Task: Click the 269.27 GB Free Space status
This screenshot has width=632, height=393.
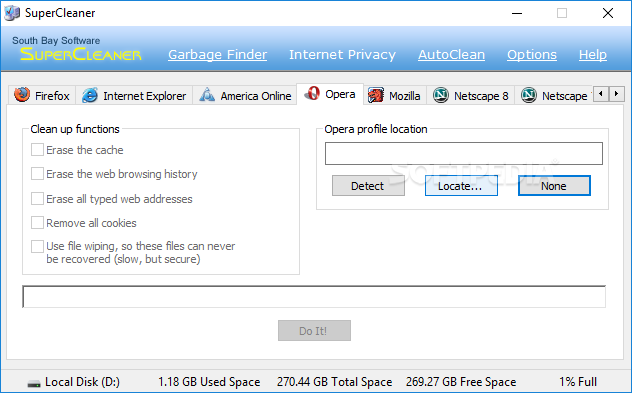Action: [x=461, y=382]
